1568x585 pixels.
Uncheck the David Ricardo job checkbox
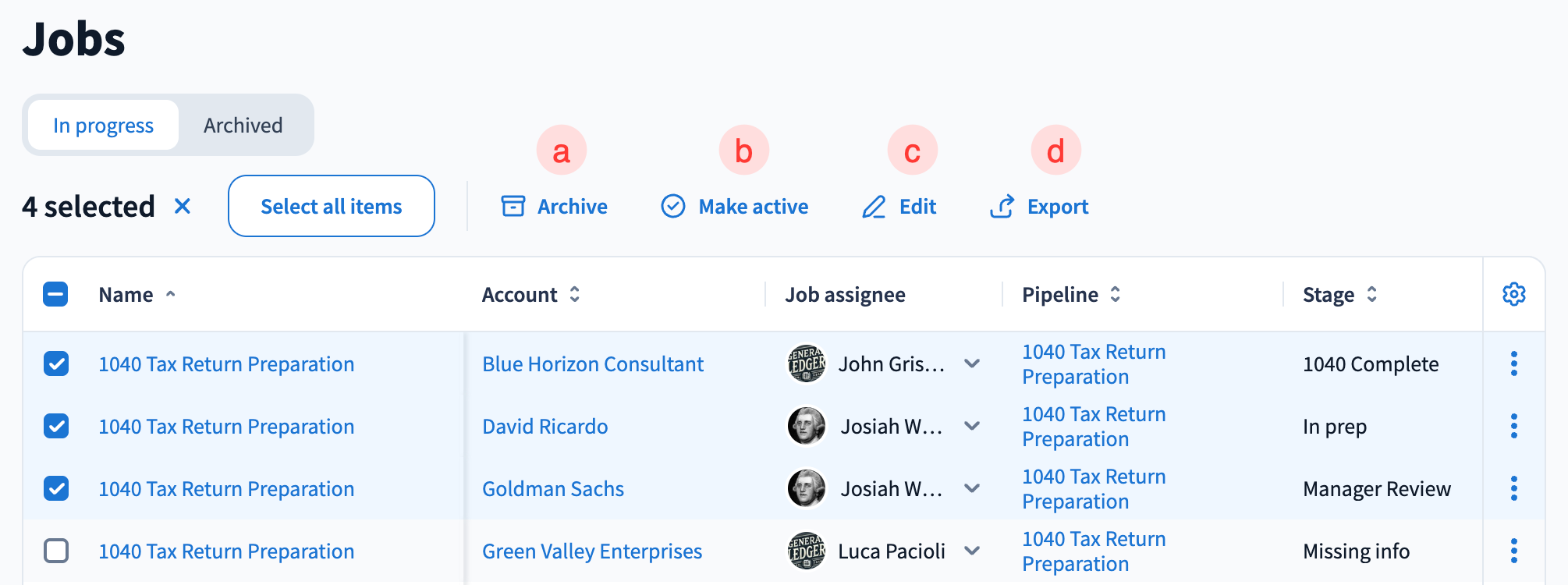56,426
